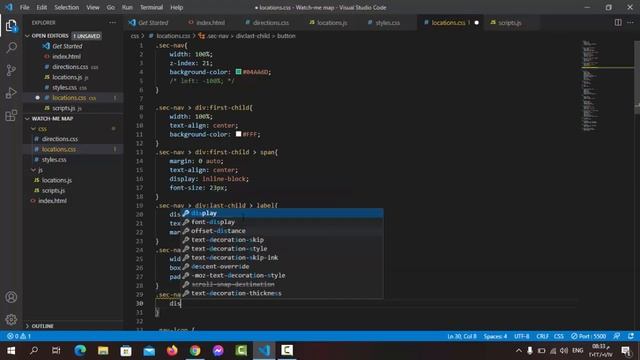Click the Live Server Port 5500 status

(x=588, y=336)
